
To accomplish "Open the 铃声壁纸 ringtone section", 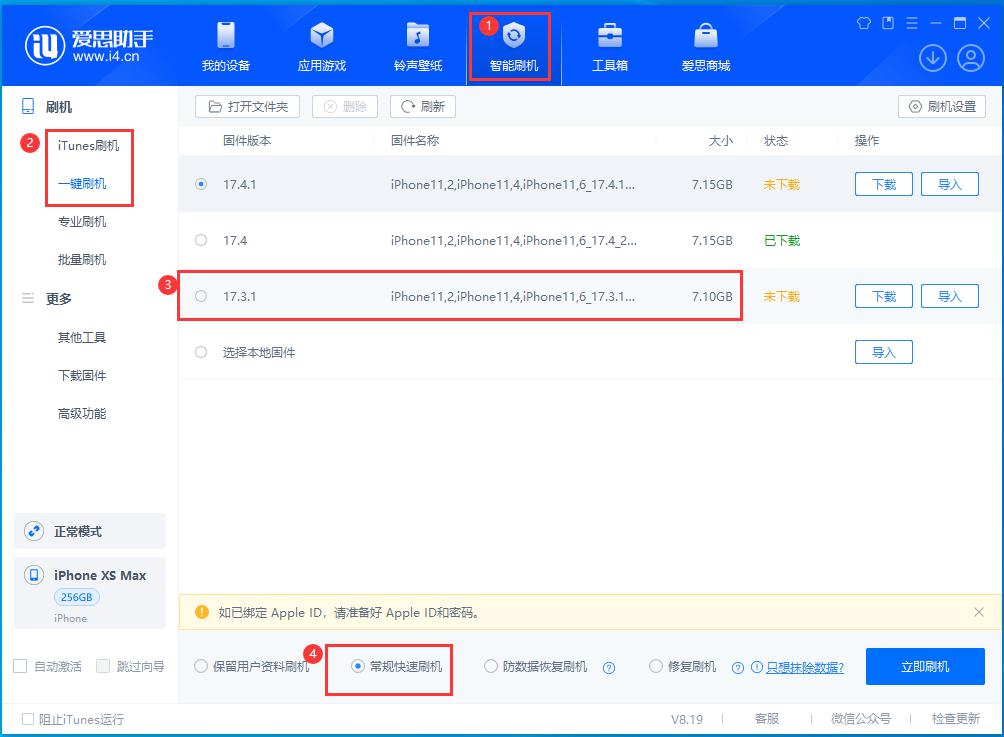I will 417,45.
